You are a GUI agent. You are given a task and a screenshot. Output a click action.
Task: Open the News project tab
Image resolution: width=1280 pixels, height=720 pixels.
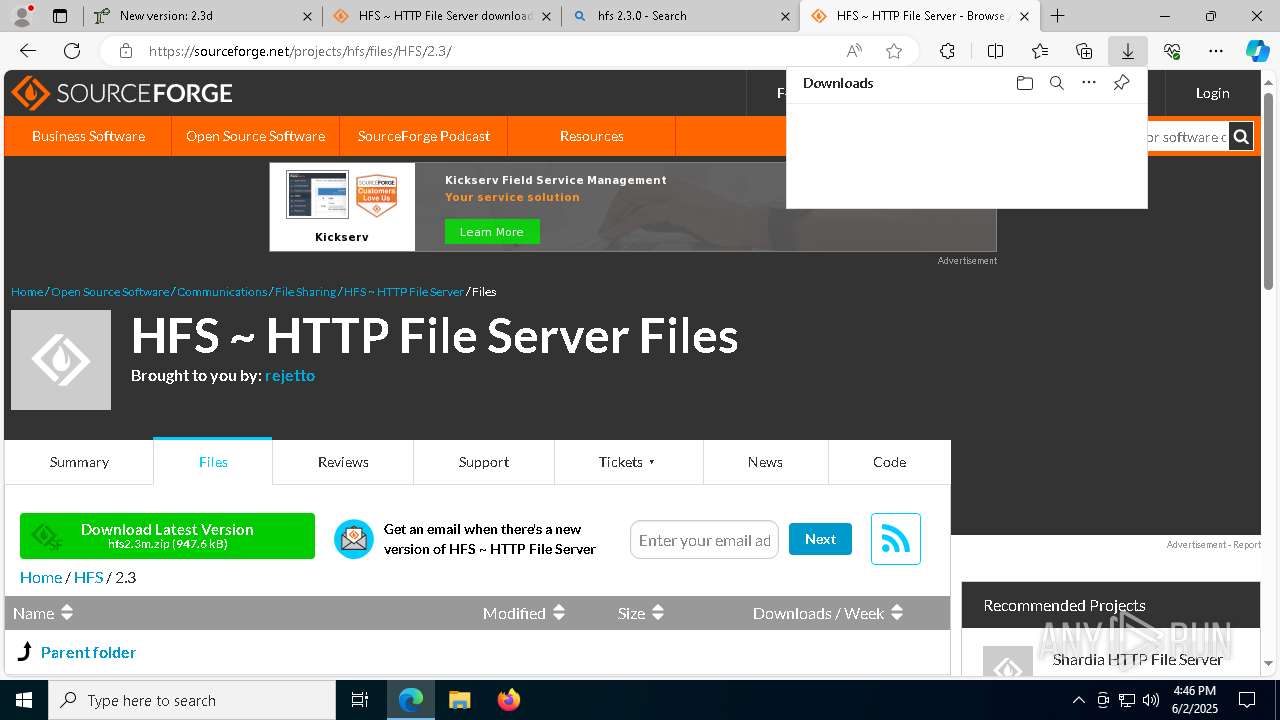click(765, 462)
